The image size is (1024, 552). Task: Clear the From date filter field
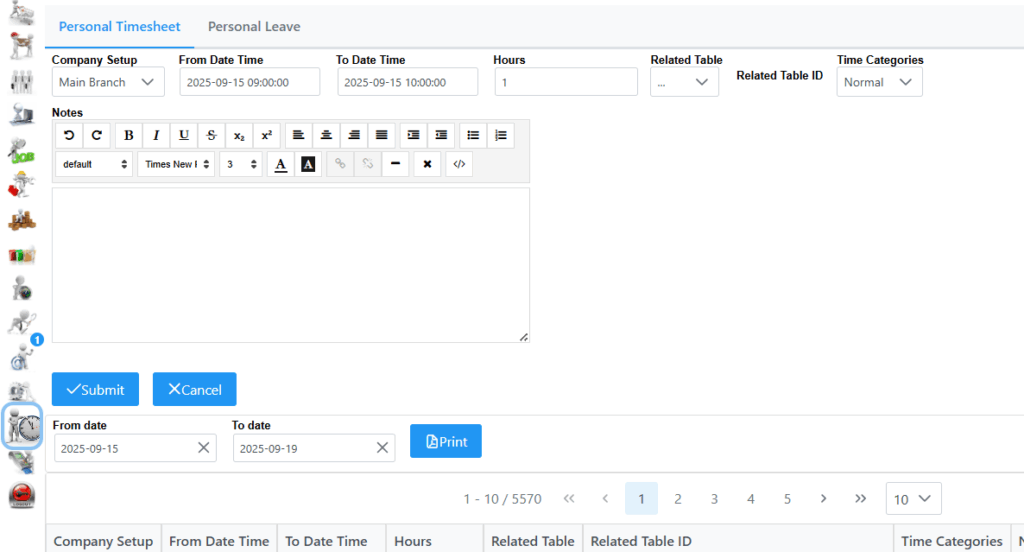pos(204,448)
